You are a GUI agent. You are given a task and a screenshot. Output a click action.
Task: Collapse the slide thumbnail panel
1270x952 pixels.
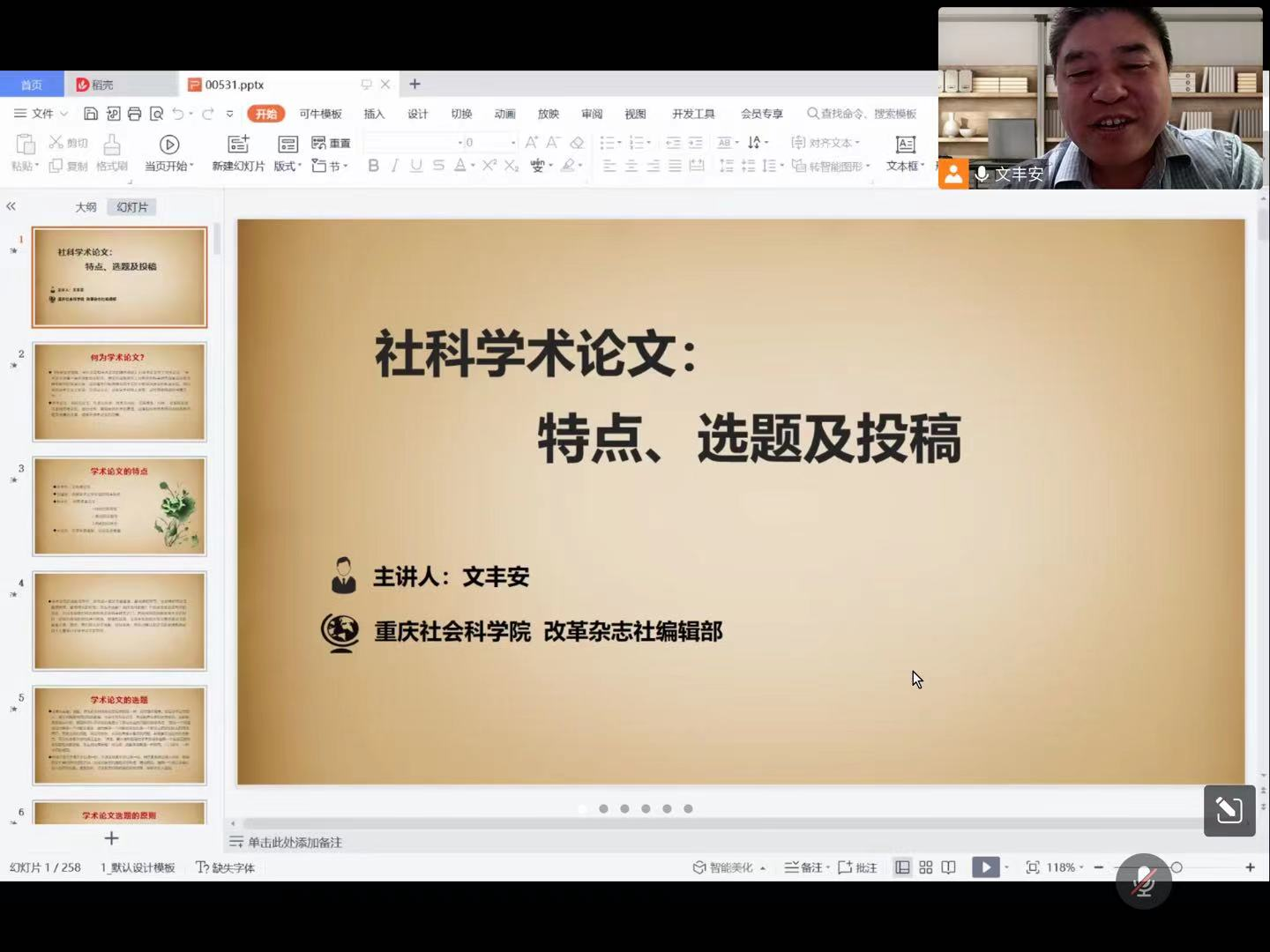11,206
